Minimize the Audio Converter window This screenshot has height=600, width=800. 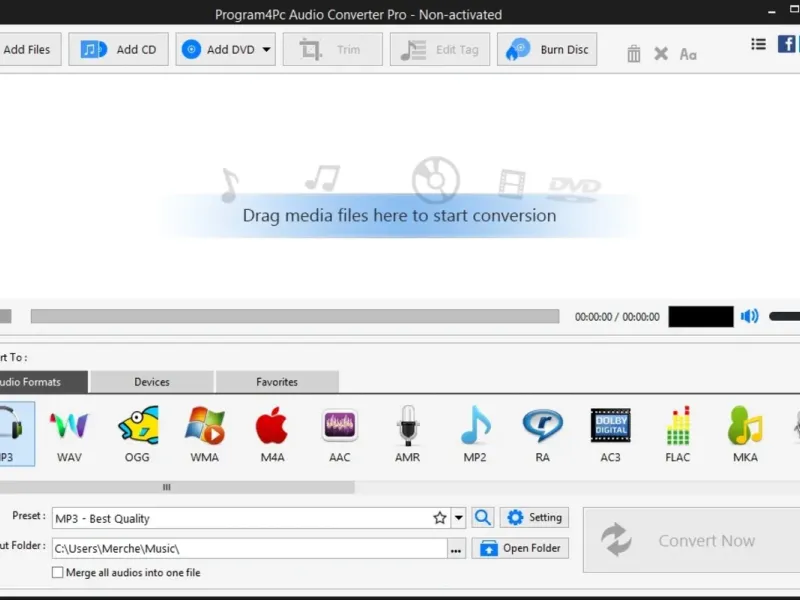(x=772, y=12)
